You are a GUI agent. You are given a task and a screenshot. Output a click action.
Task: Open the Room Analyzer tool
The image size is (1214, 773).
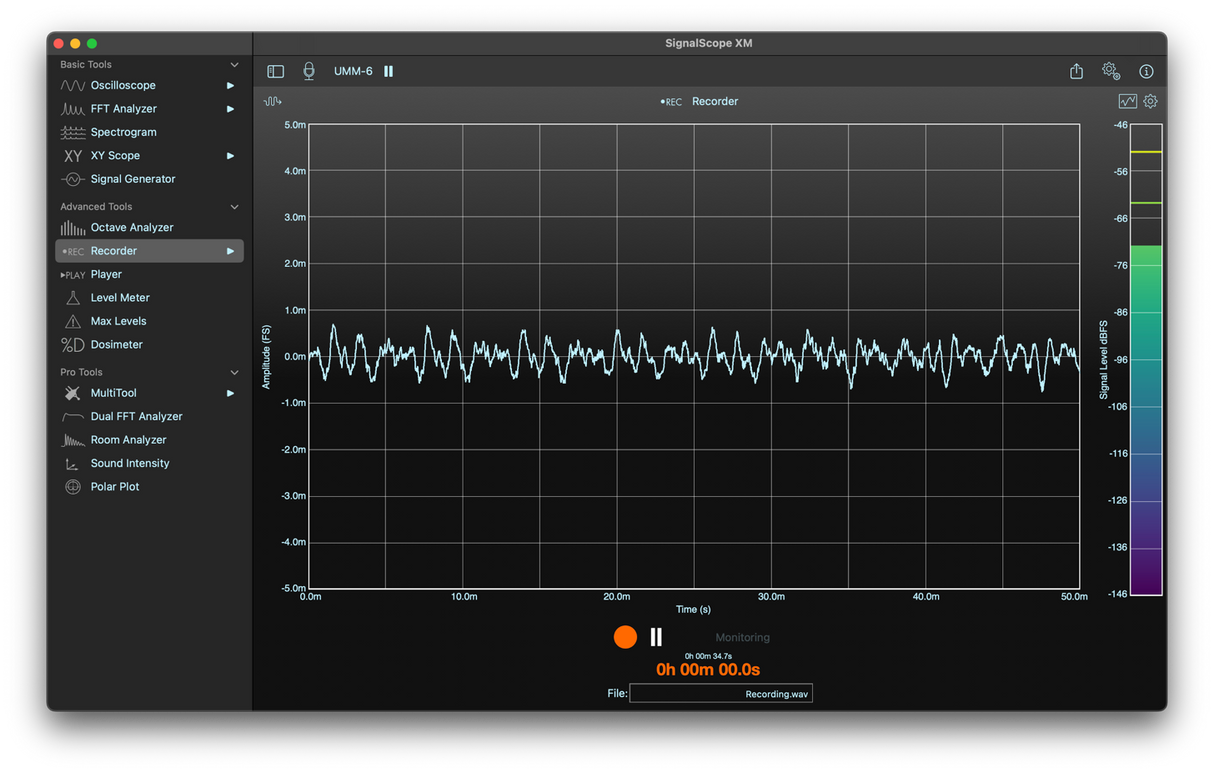(128, 440)
